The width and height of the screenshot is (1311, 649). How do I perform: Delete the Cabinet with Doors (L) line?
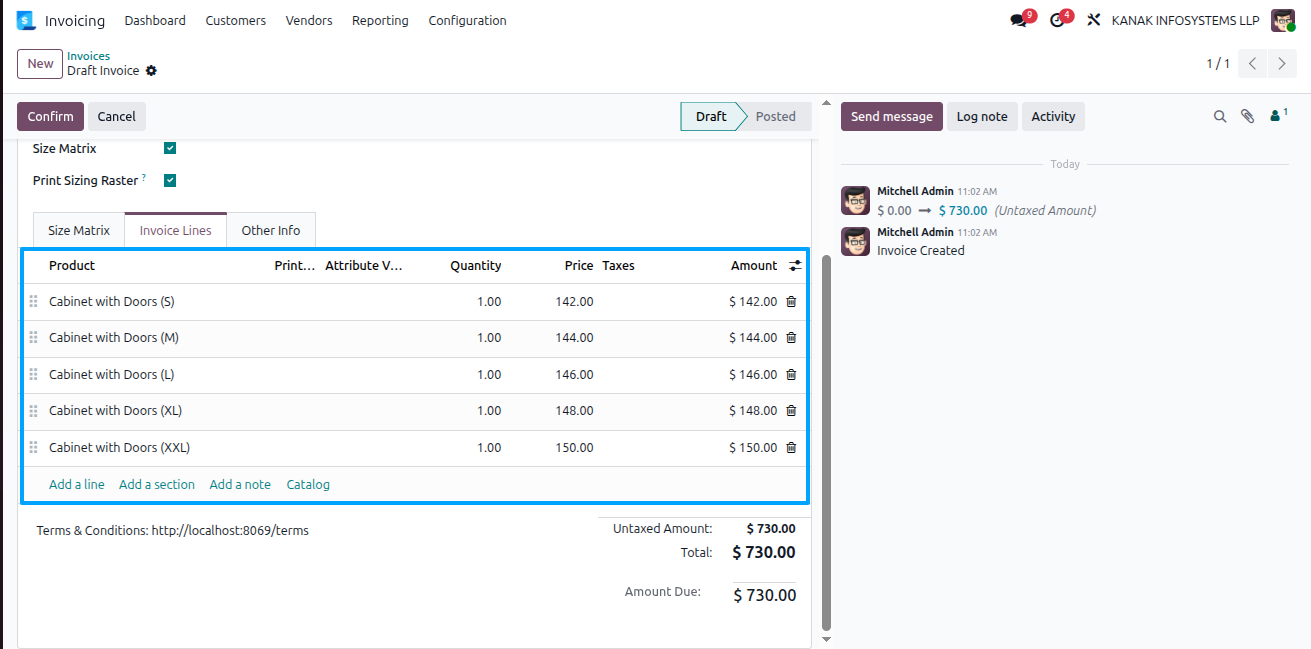791,374
